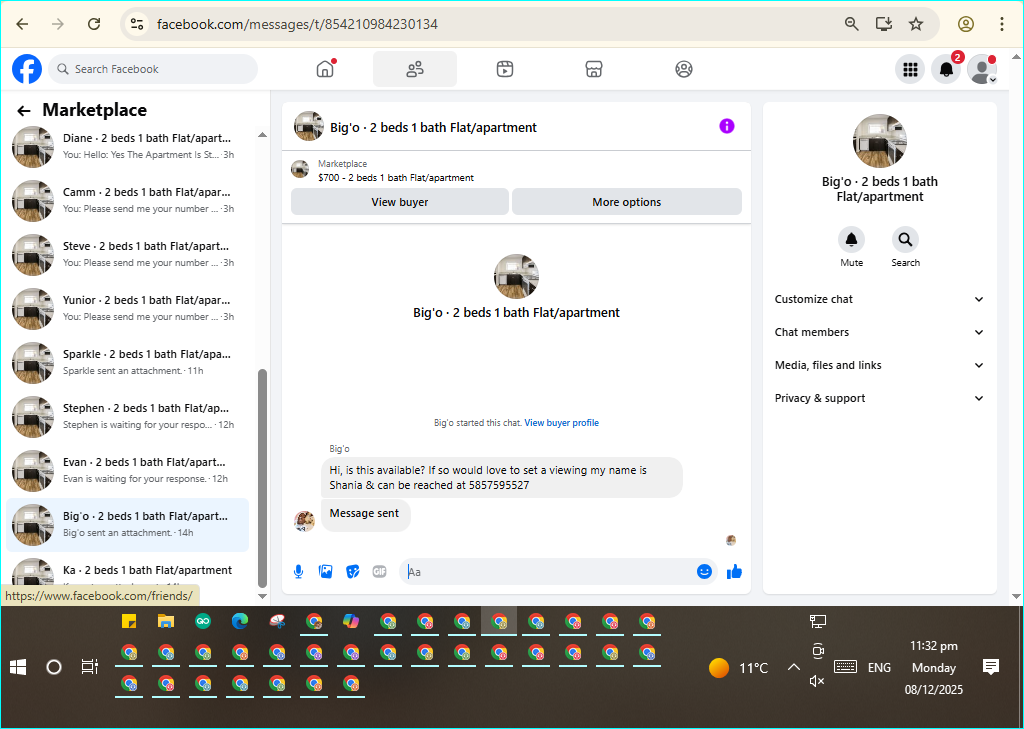Open the browser zoom magnifier icon

(852, 24)
